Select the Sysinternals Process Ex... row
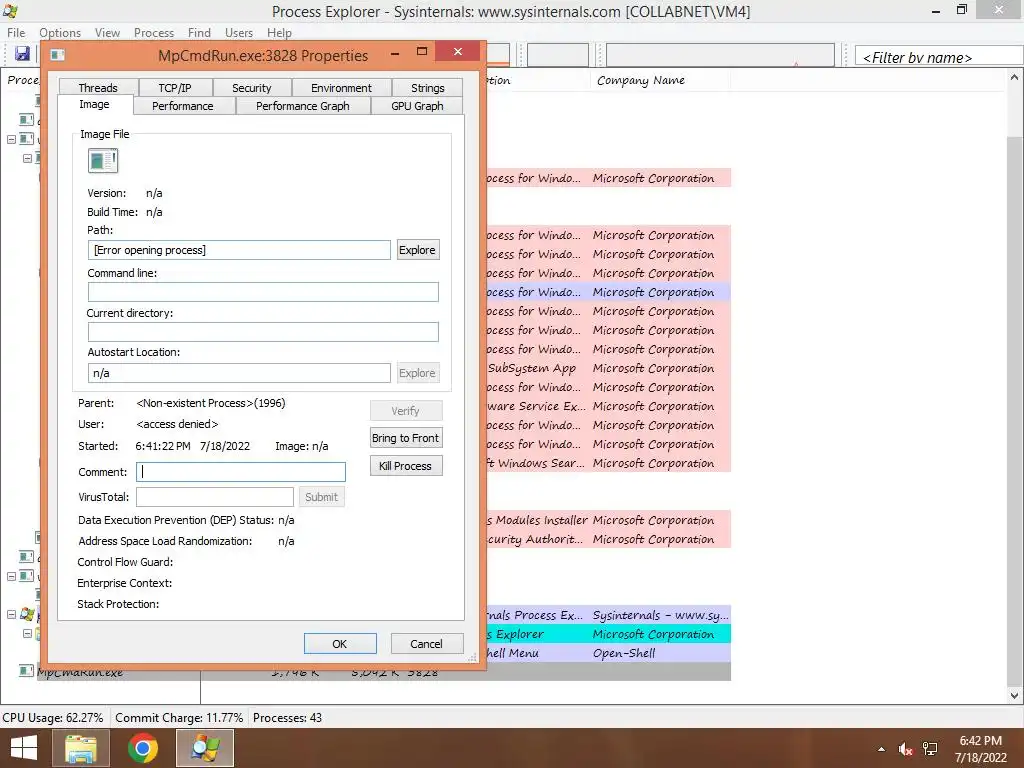The image size is (1024, 768). 609,615
